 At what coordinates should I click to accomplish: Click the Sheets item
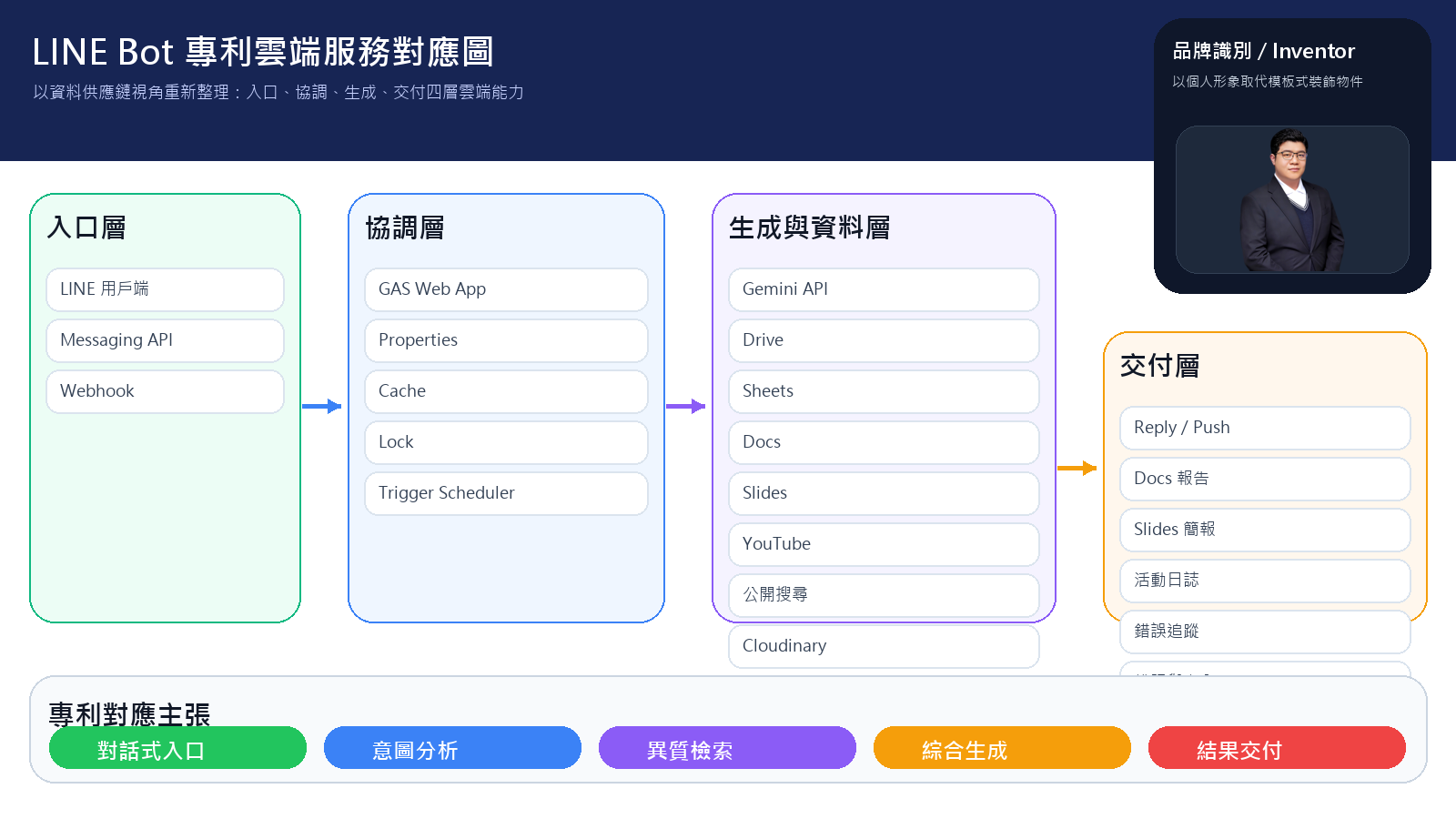(x=884, y=391)
